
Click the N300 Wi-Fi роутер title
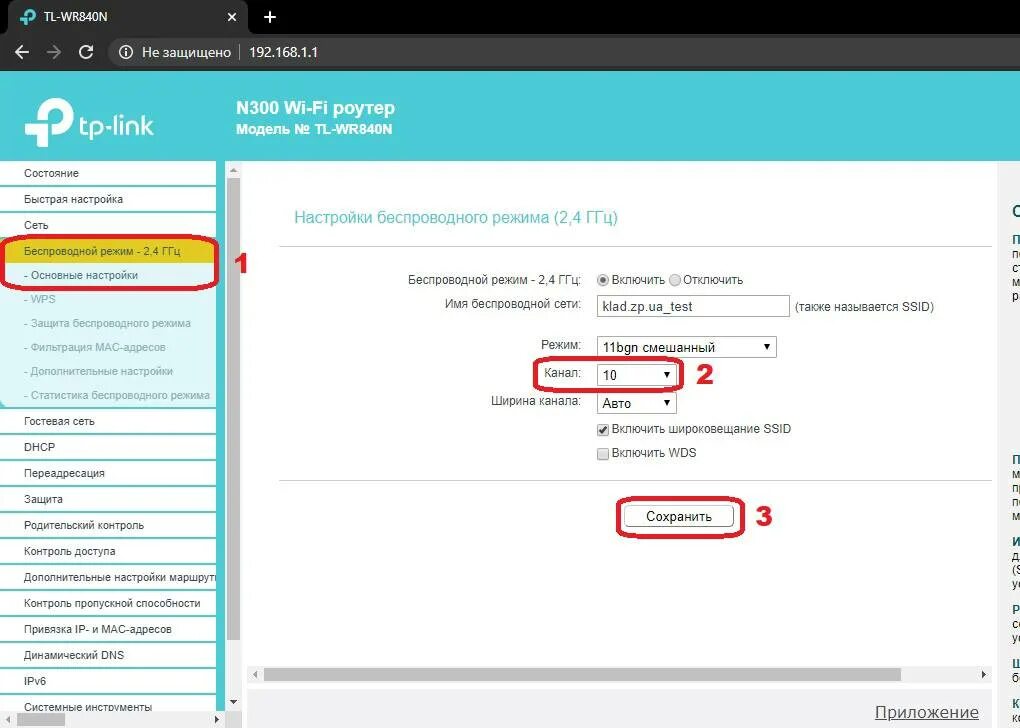(x=315, y=108)
